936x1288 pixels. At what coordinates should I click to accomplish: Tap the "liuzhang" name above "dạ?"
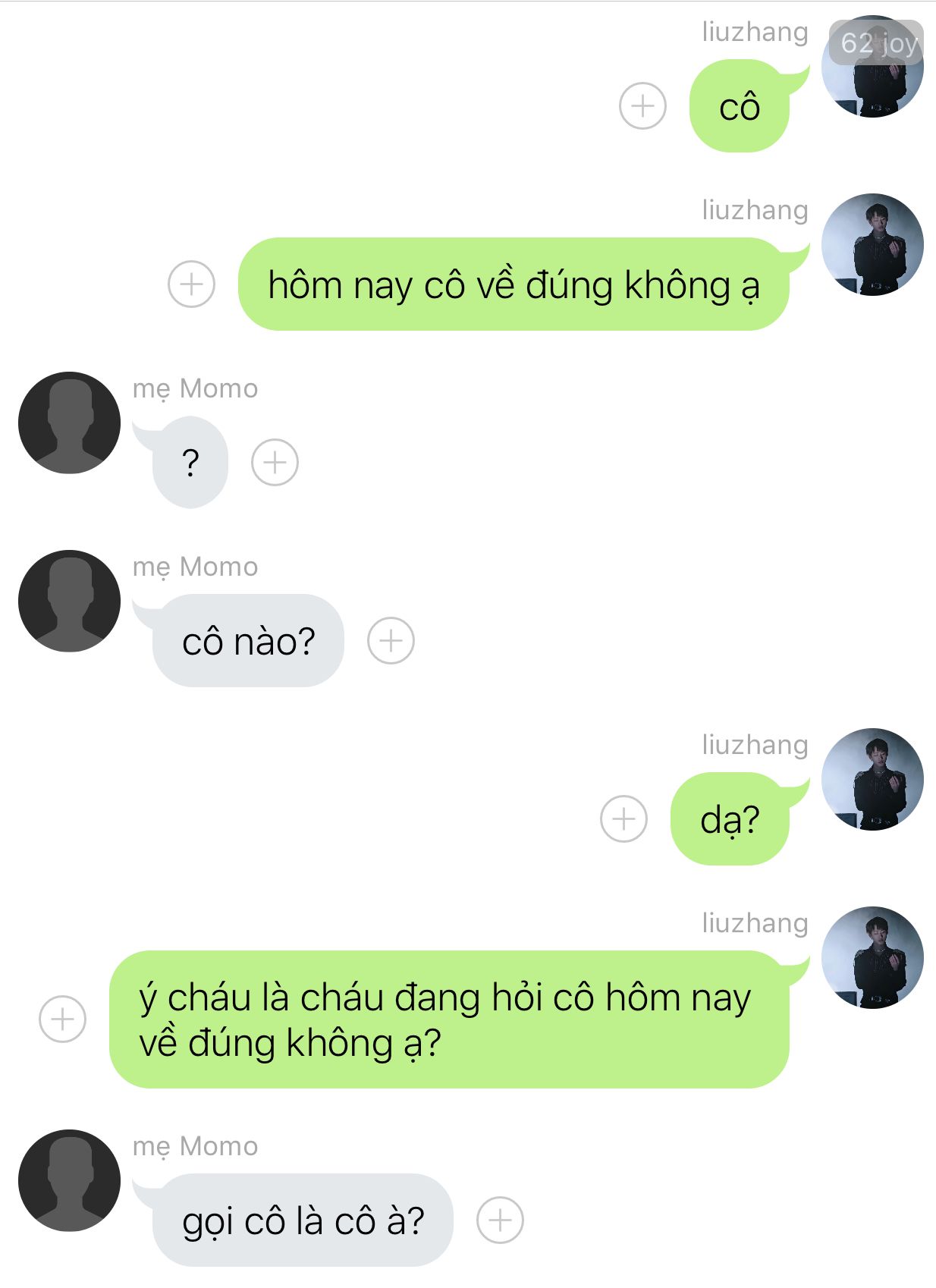[755, 745]
